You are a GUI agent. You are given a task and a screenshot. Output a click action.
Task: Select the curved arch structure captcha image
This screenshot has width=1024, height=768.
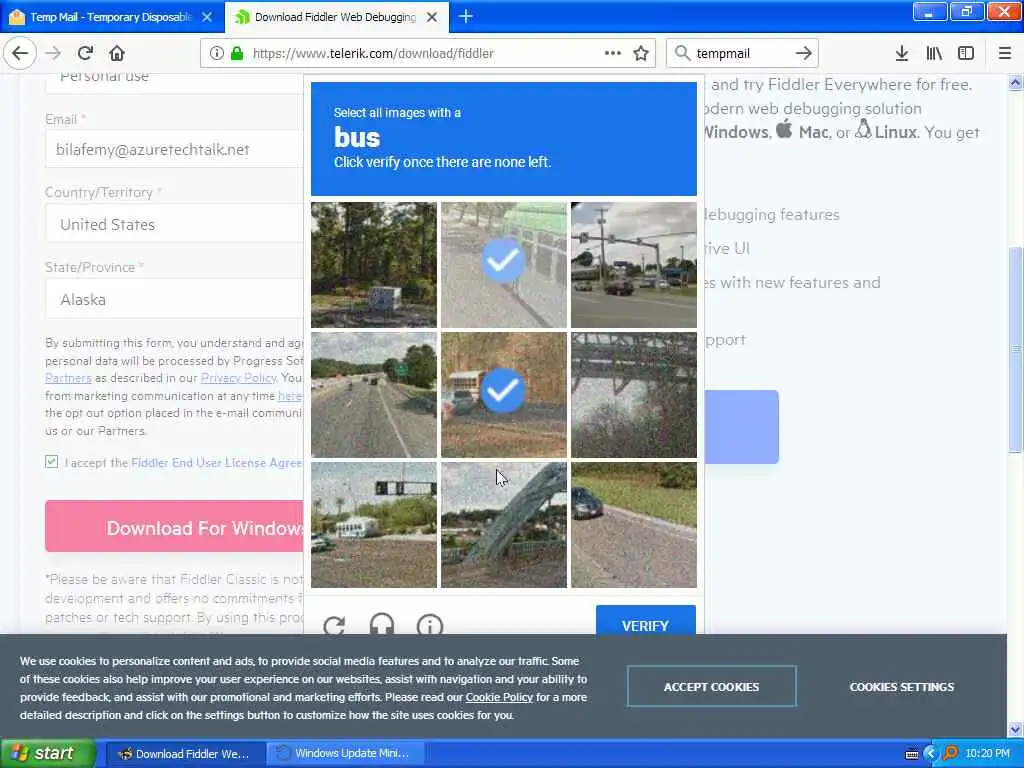[504, 525]
